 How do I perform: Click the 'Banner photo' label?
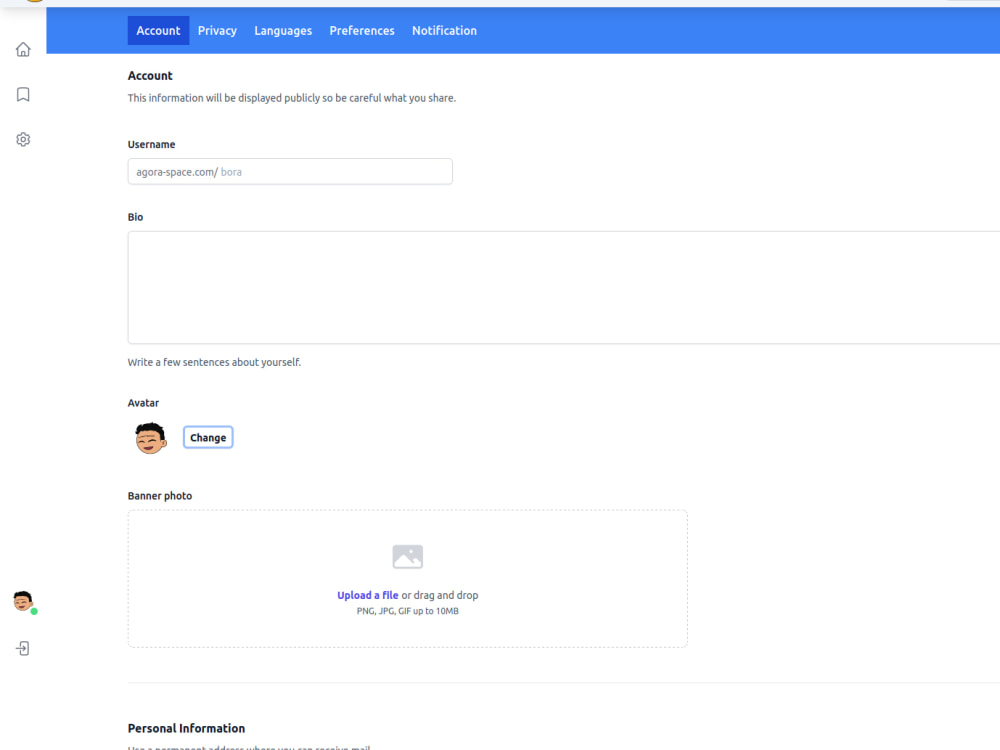pyautogui.click(x=159, y=496)
